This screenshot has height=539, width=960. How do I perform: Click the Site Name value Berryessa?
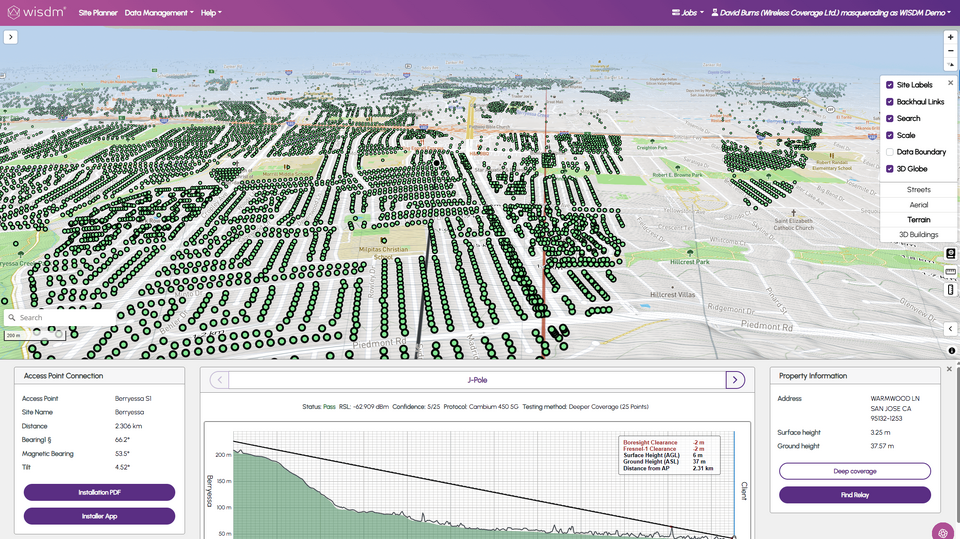point(129,412)
